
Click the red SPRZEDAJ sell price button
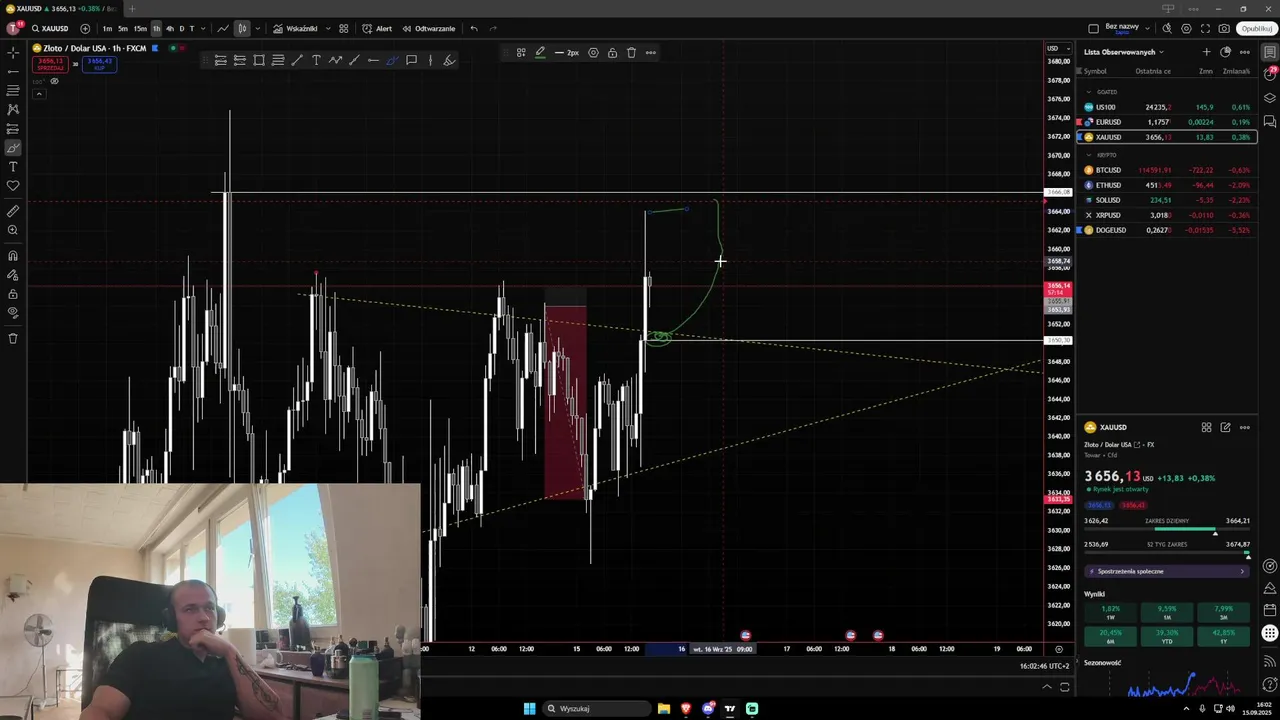(49, 64)
